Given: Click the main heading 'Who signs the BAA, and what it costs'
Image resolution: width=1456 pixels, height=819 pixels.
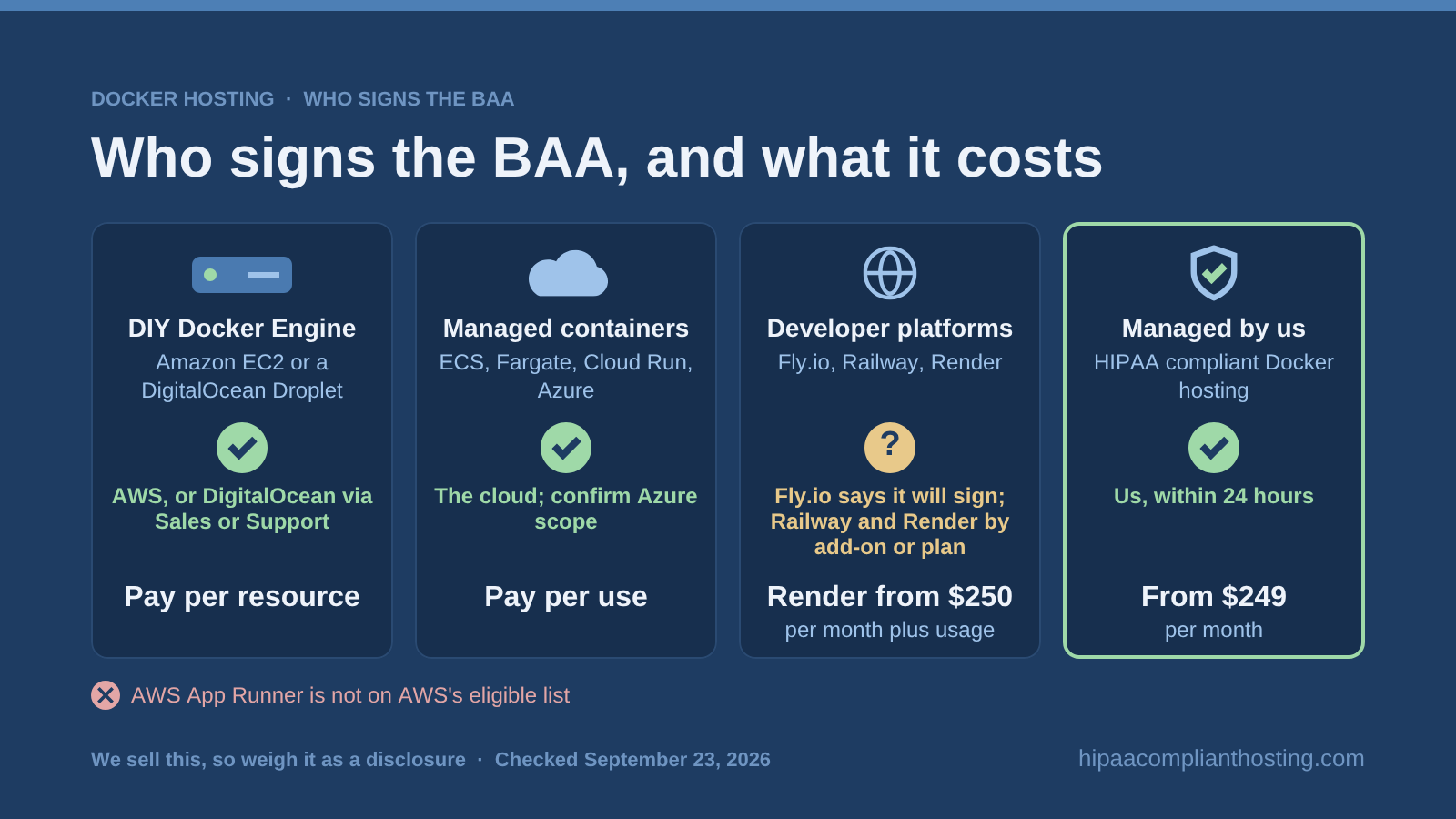Looking at the screenshot, I should (x=597, y=158).
